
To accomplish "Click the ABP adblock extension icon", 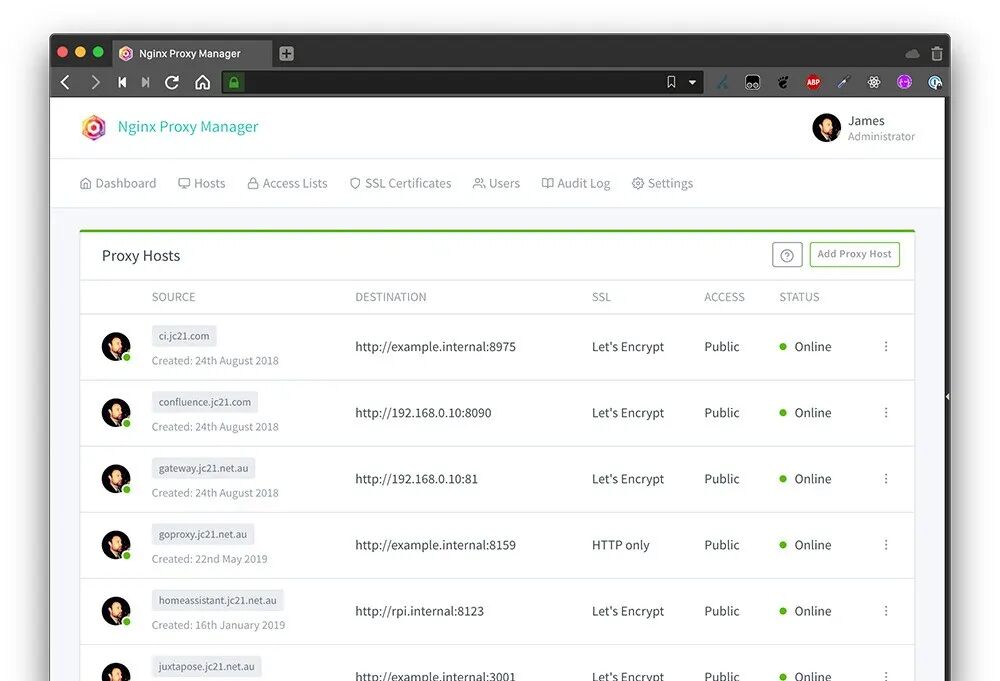I will (813, 82).
